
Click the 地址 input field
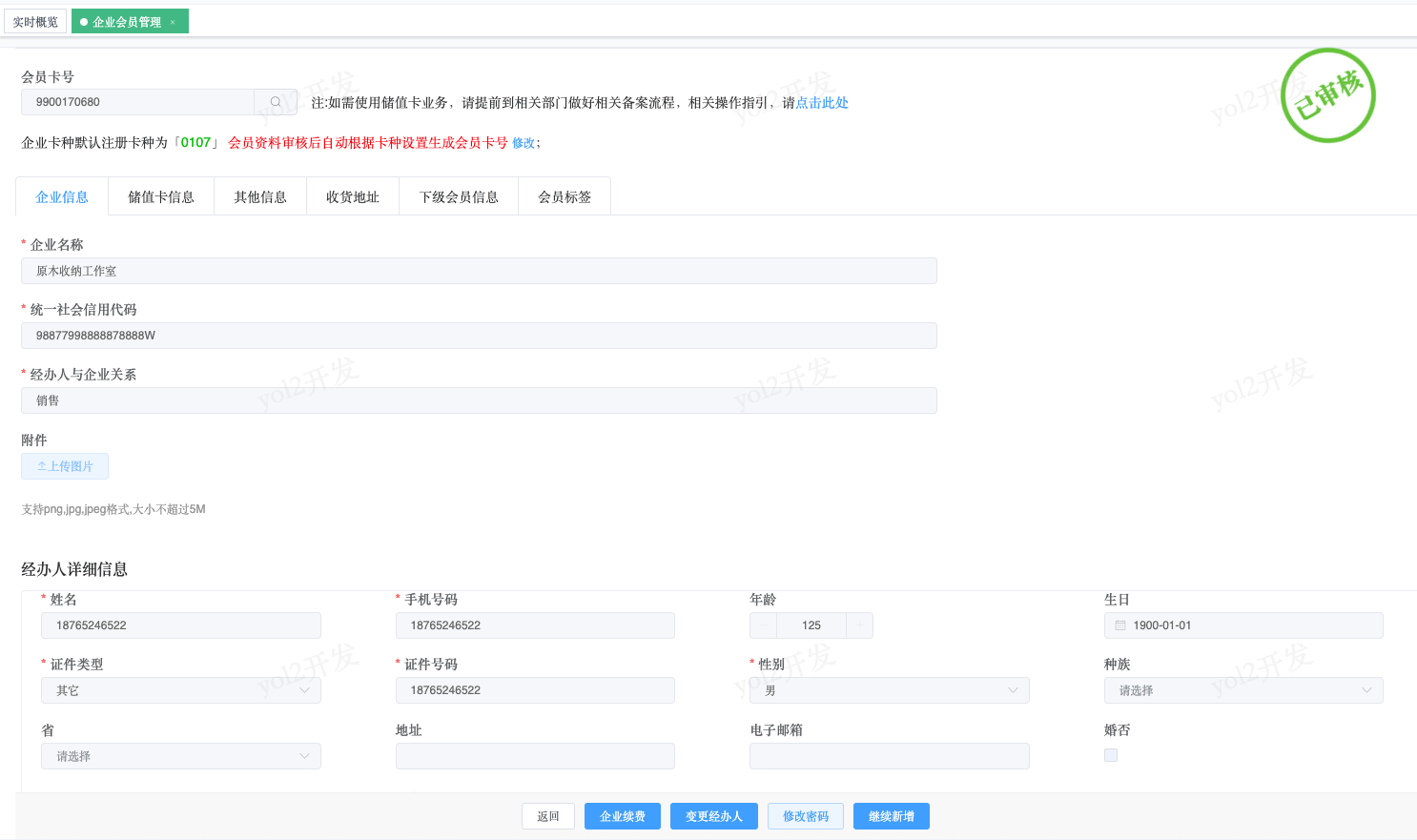535,756
